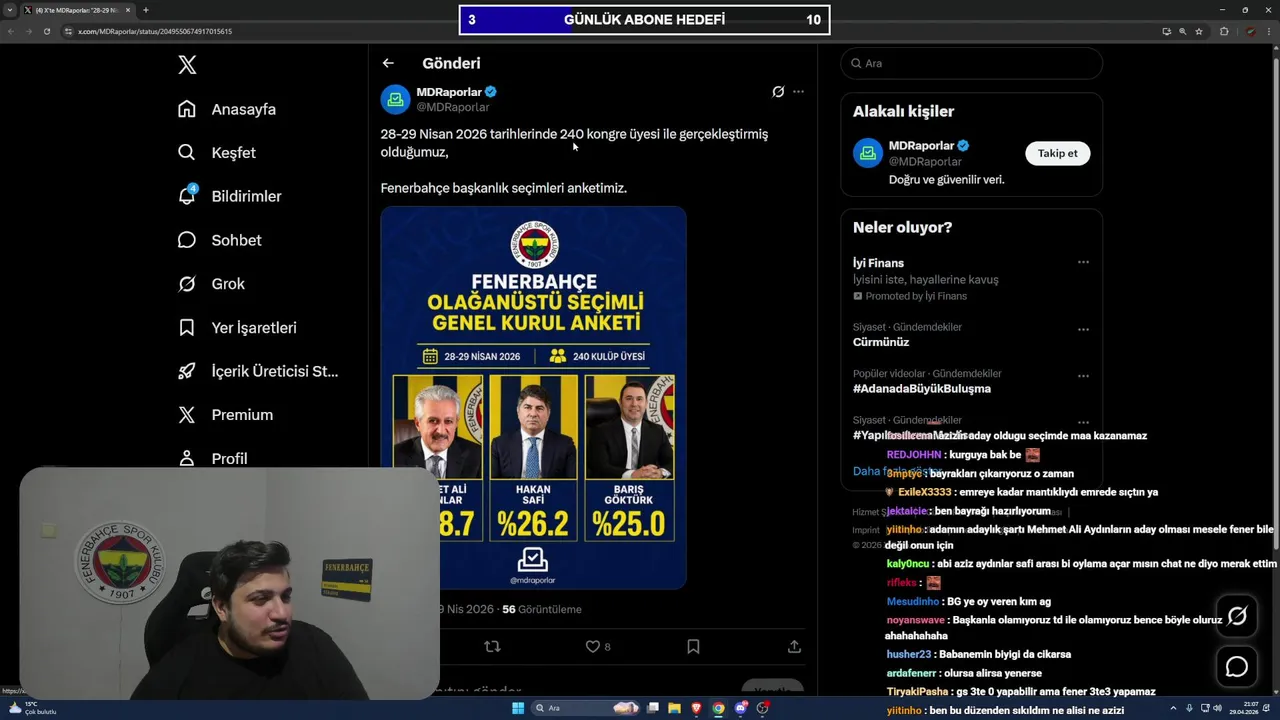Click the Ara search field on X
The image size is (1280, 720).
(x=971, y=63)
